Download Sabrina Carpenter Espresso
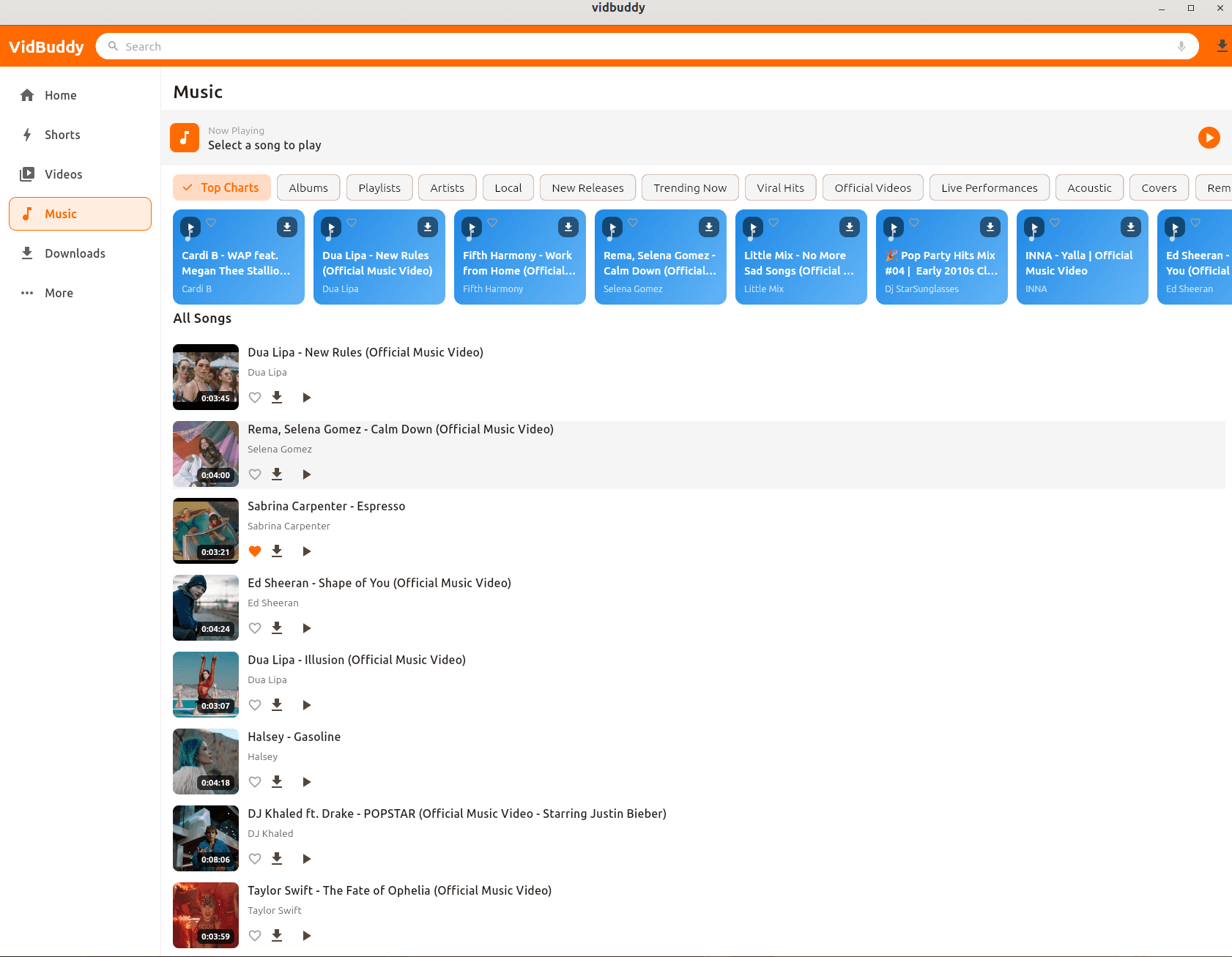The height and width of the screenshot is (957, 1232). (x=277, y=551)
